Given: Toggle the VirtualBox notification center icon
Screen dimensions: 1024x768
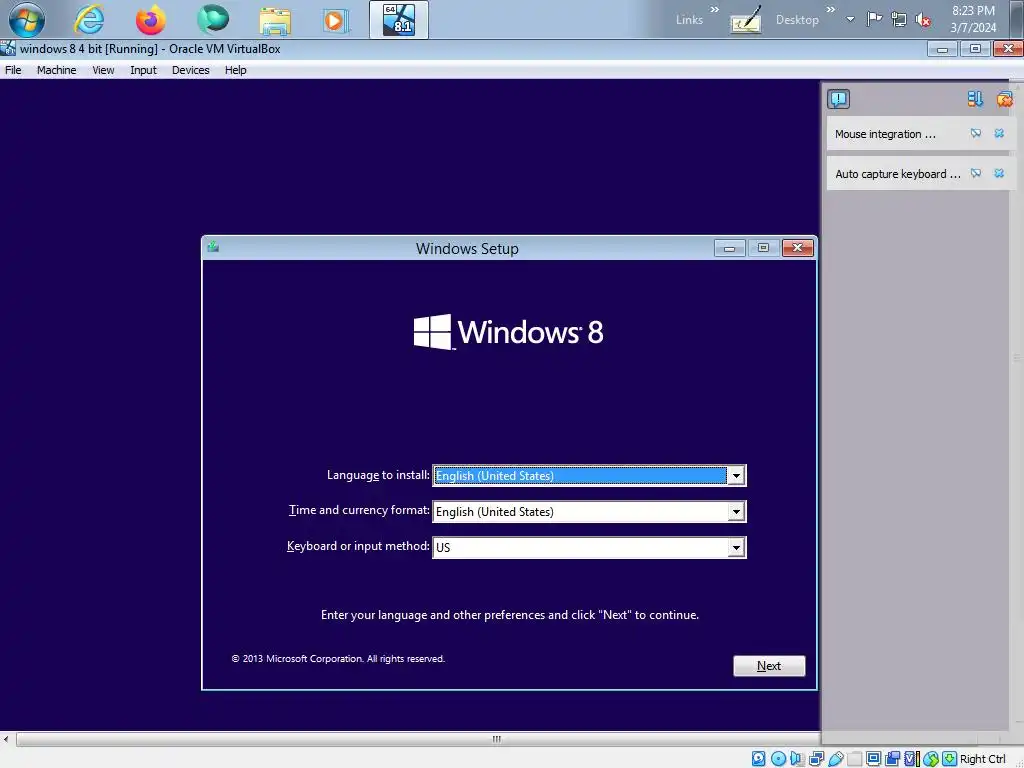Looking at the screenshot, I should click(839, 99).
